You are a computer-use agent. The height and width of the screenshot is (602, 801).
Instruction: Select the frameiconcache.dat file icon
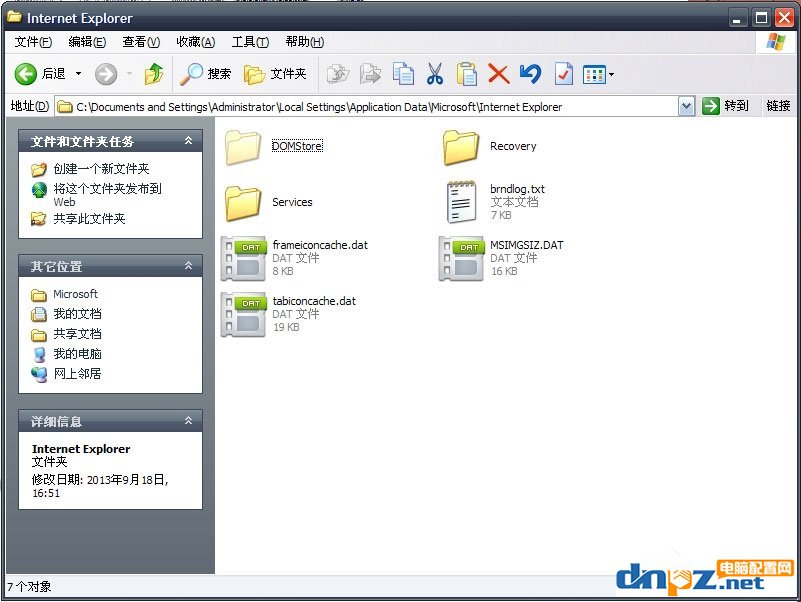(243, 259)
